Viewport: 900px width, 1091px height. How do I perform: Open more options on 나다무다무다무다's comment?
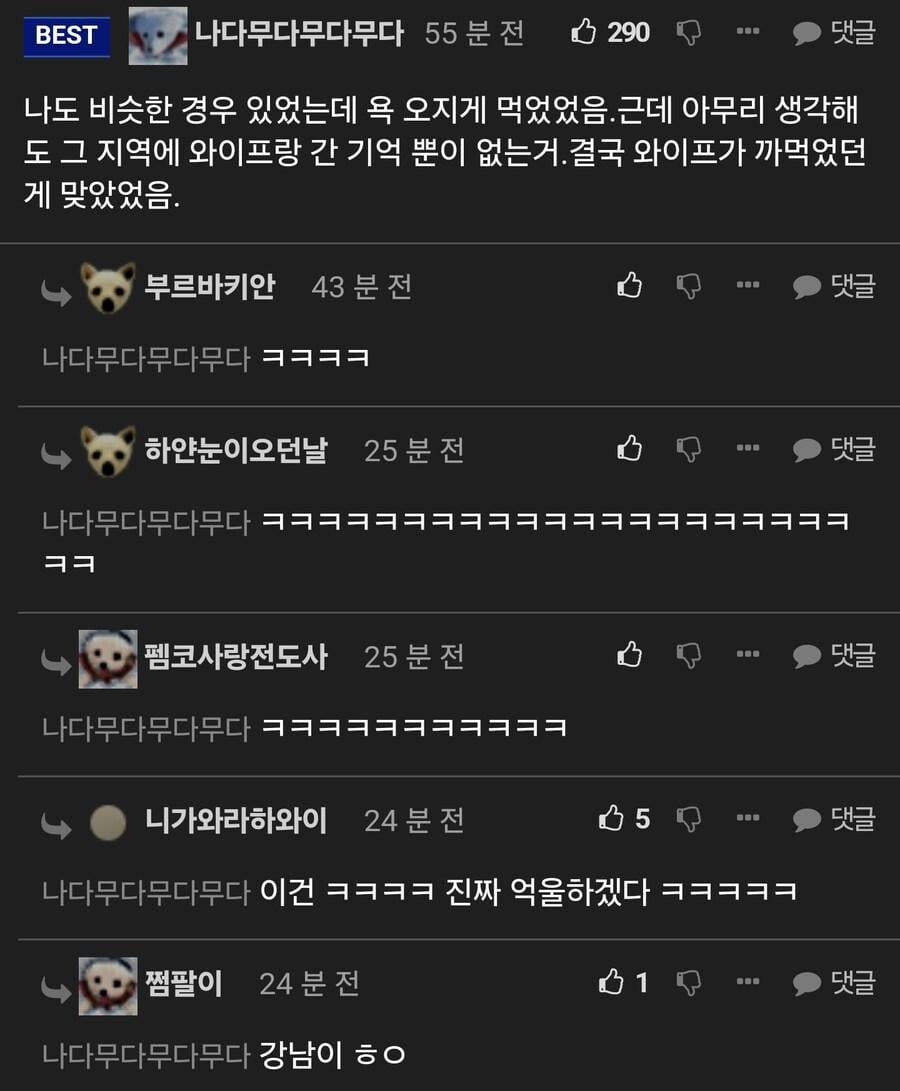748,31
